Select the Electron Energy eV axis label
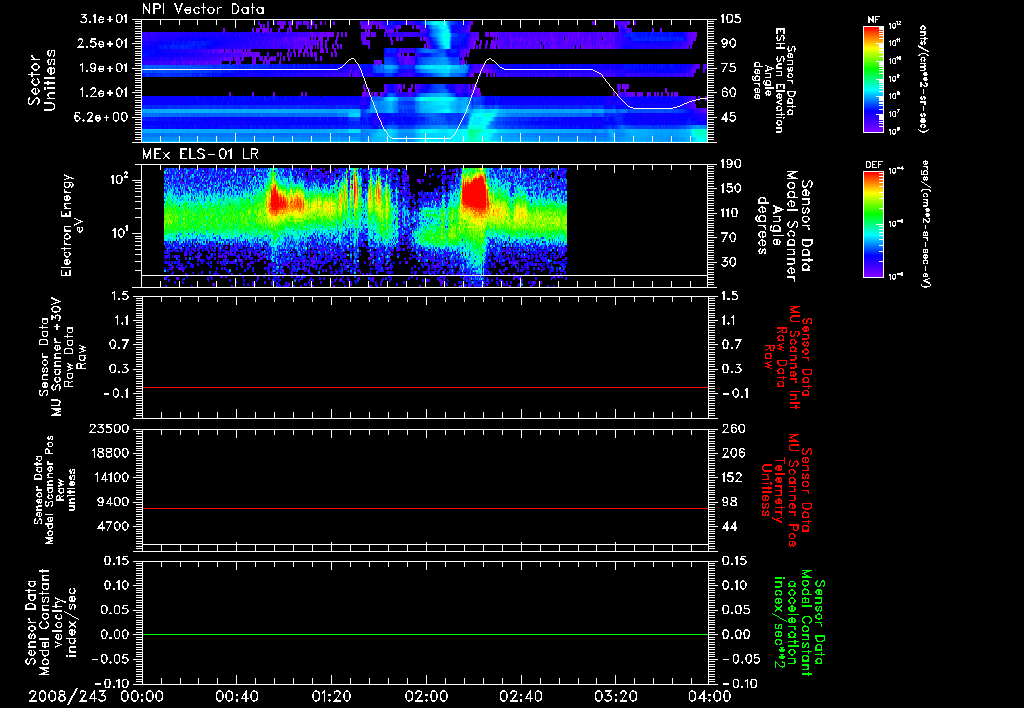This screenshot has width=1024, height=708. pos(73,225)
